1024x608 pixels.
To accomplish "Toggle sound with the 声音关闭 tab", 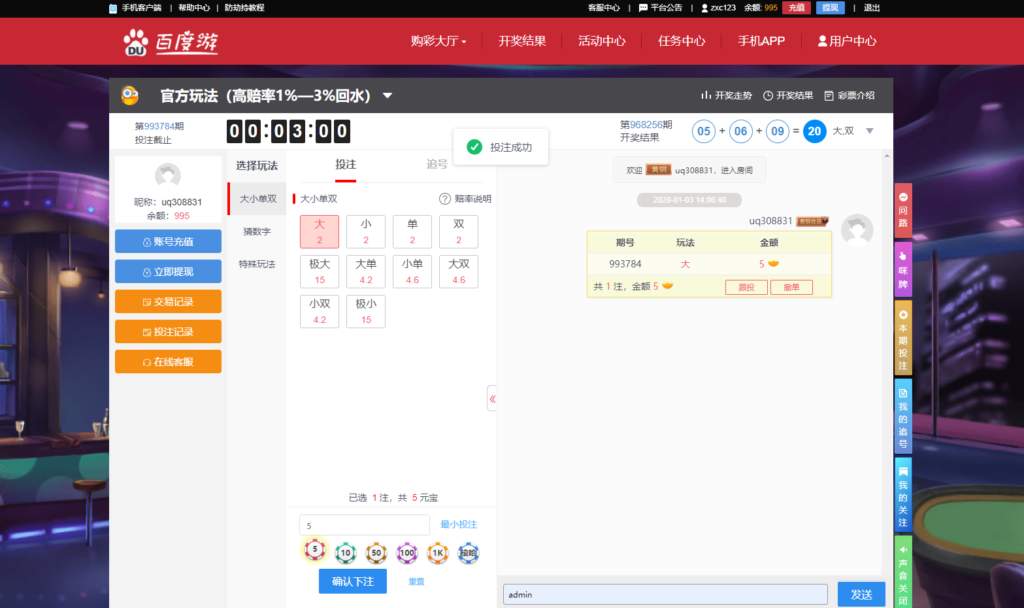I will [x=903, y=572].
